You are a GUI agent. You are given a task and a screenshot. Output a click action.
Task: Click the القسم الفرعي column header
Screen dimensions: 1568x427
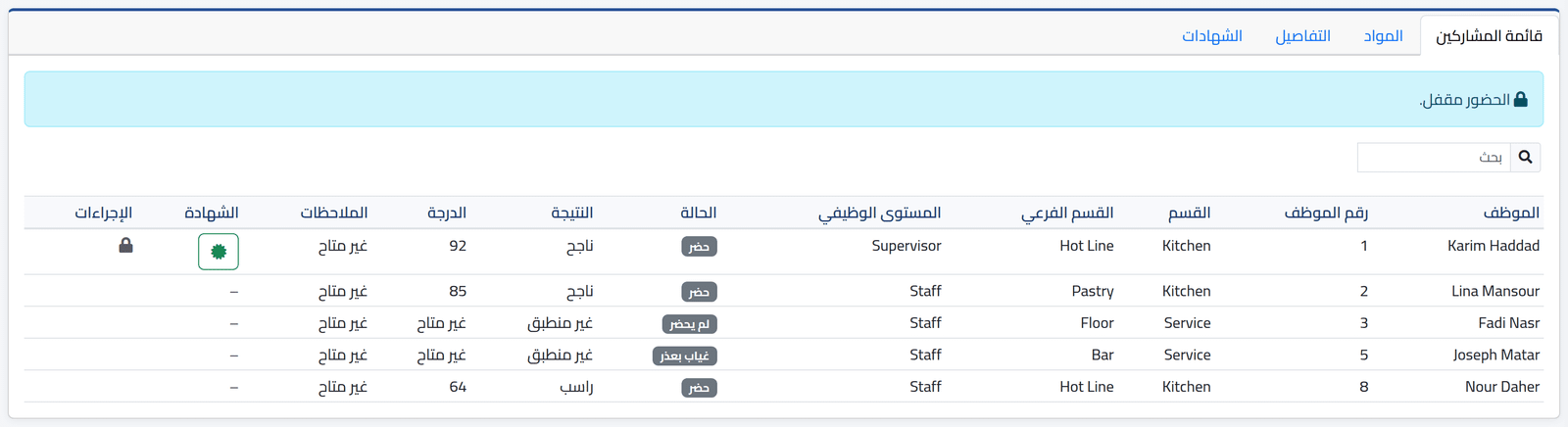(x=1067, y=213)
